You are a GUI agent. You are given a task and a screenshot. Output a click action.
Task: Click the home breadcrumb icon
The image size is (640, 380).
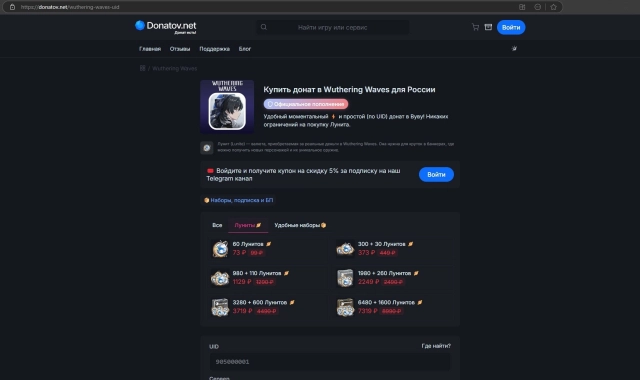(142, 68)
